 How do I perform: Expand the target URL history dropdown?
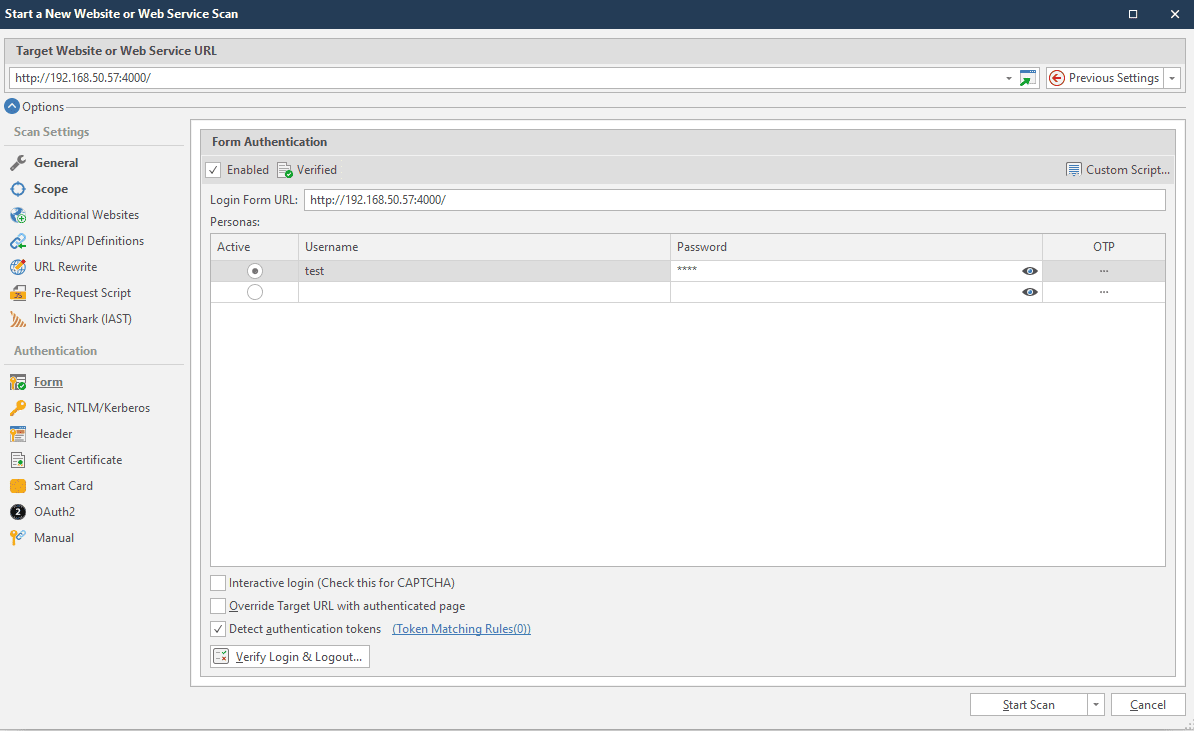point(1008,78)
